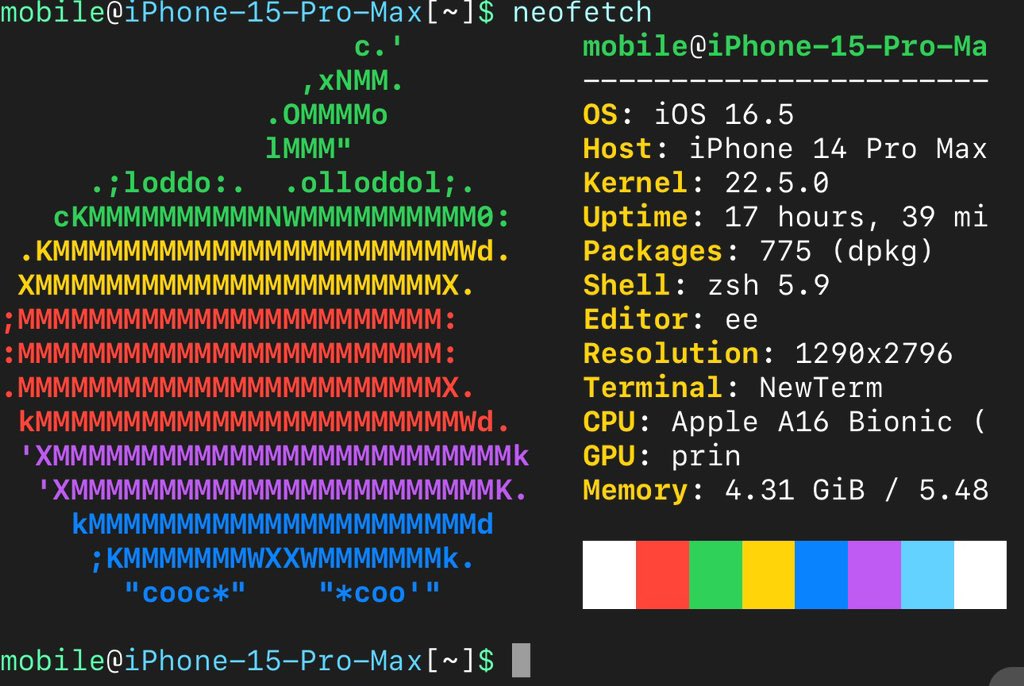Click the purple logo line ending 'MMMk'
The width and height of the screenshot is (1024, 686).
(274, 456)
